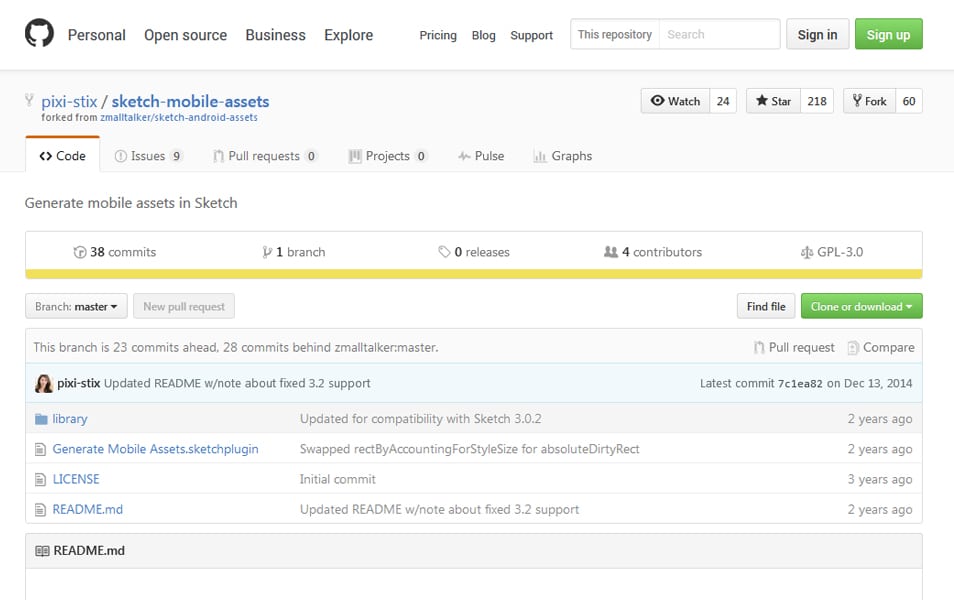Open README.md in the file list
The height and width of the screenshot is (600, 954).
click(x=88, y=509)
